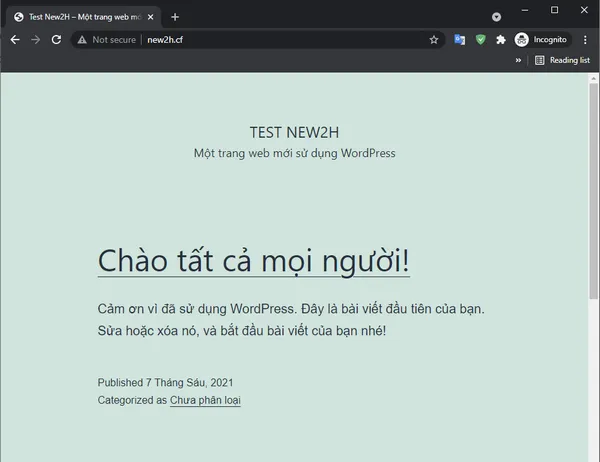Viewport: 600px width, 462px height.
Task: Open the Chưa phân loại category link
Action: [205, 400]
